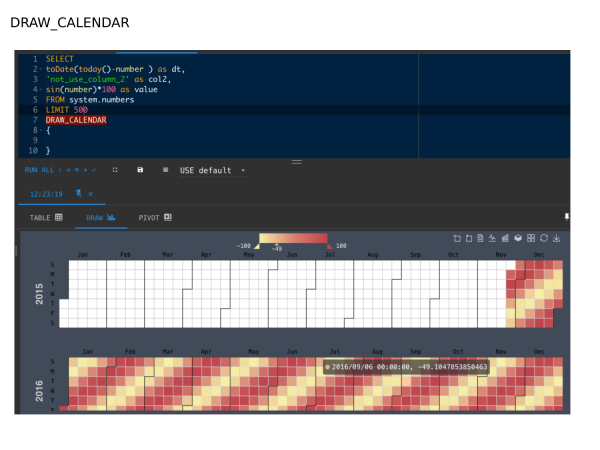The width and height of the screenshot is (600, 450).
Task: Restore the chart with refresh icon
Action: tap(543, 238)
